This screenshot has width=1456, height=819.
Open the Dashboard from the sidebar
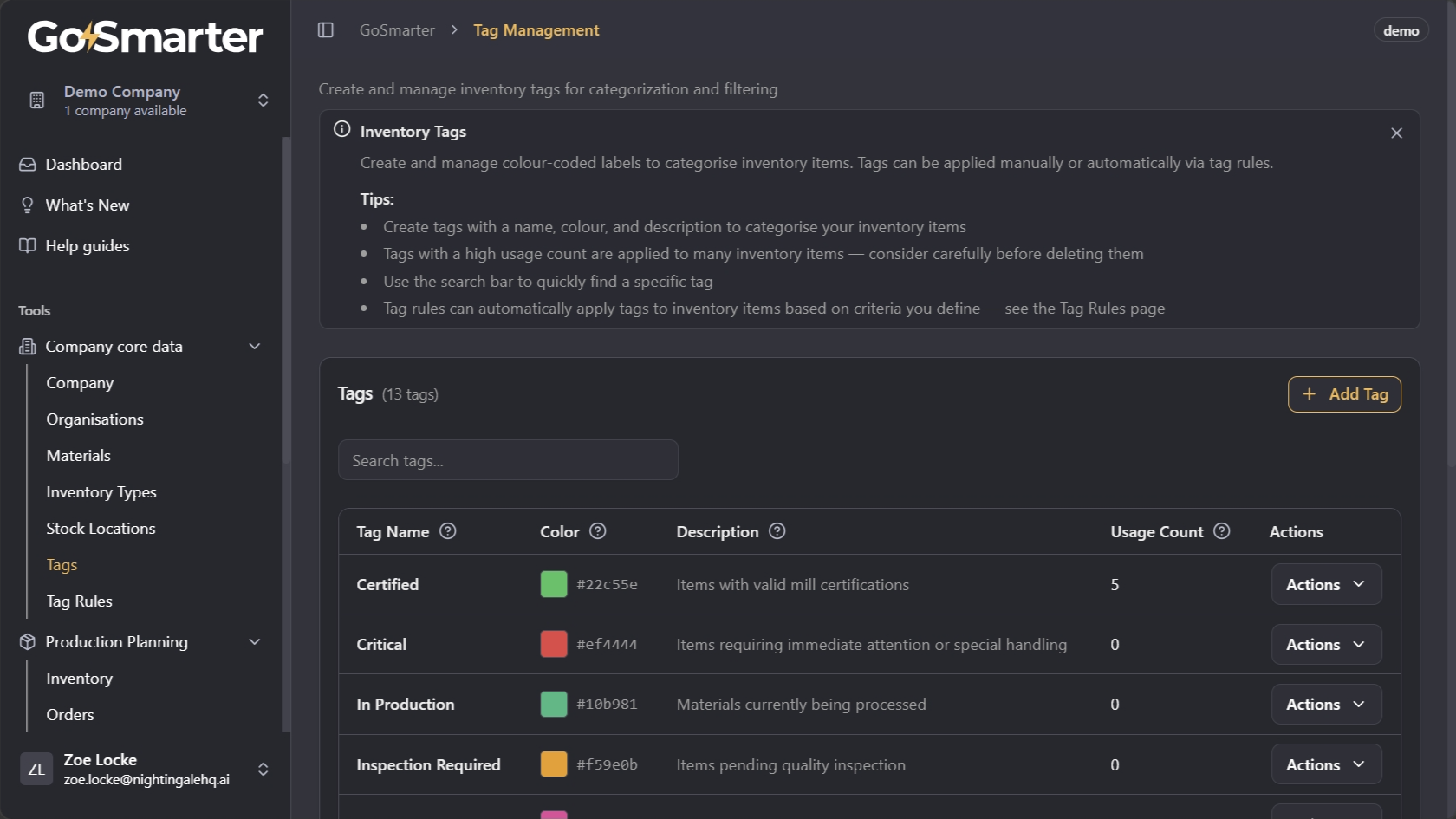point(82,164)
